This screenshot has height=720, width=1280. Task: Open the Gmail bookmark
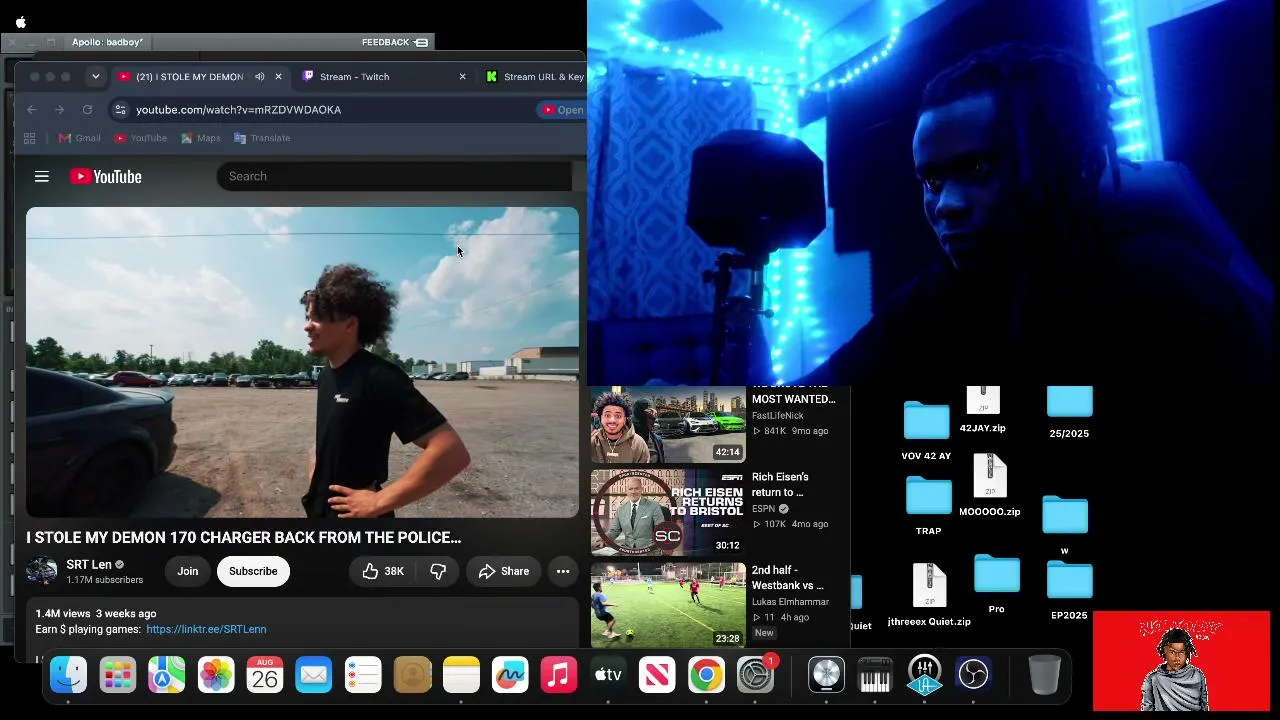79,138
